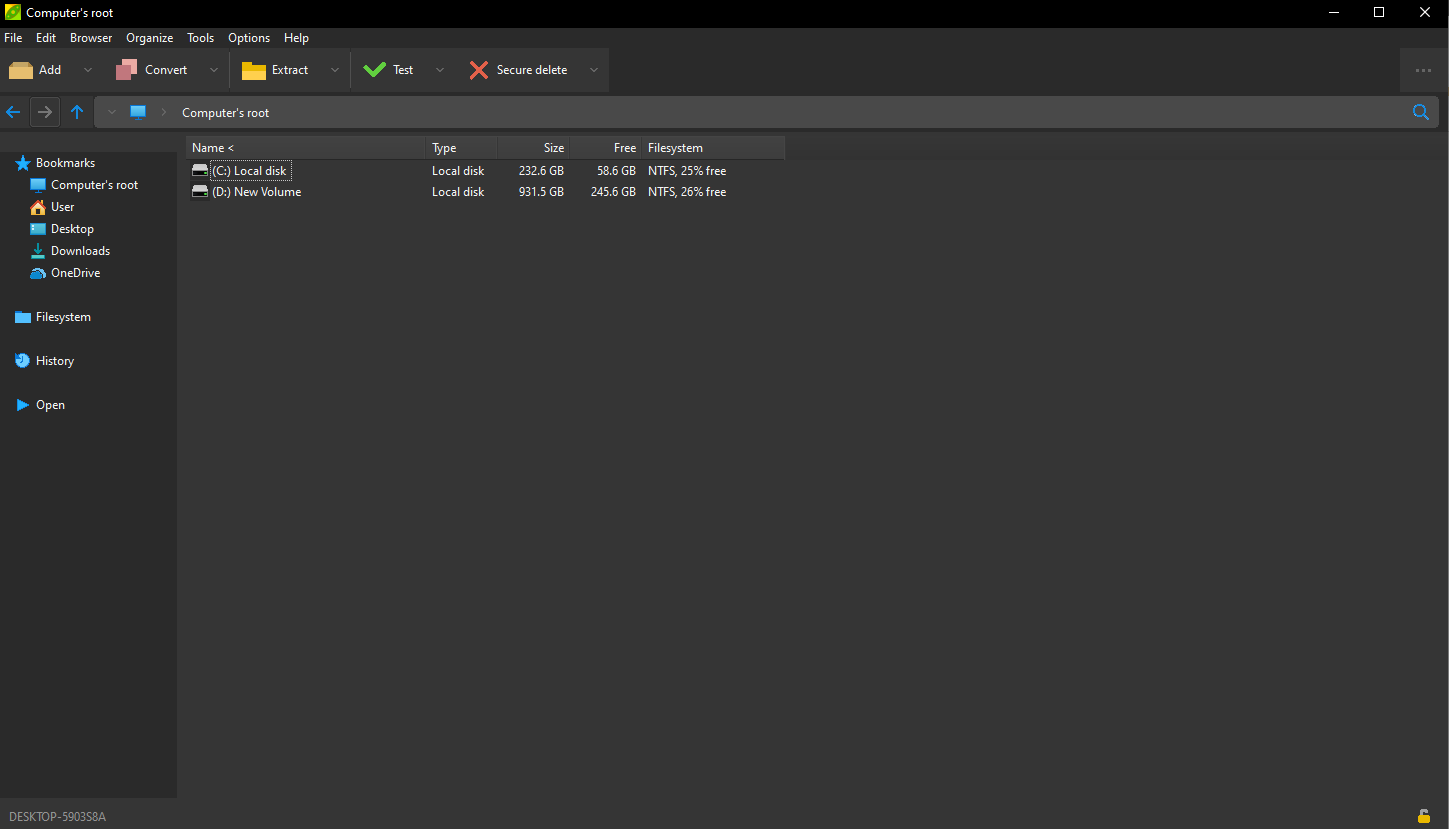The width and height of the screenshot is (1449, 829).
Task: Click the PeaZip app icon in title bar
Action: pyautogui.click(x=13, y=13)
